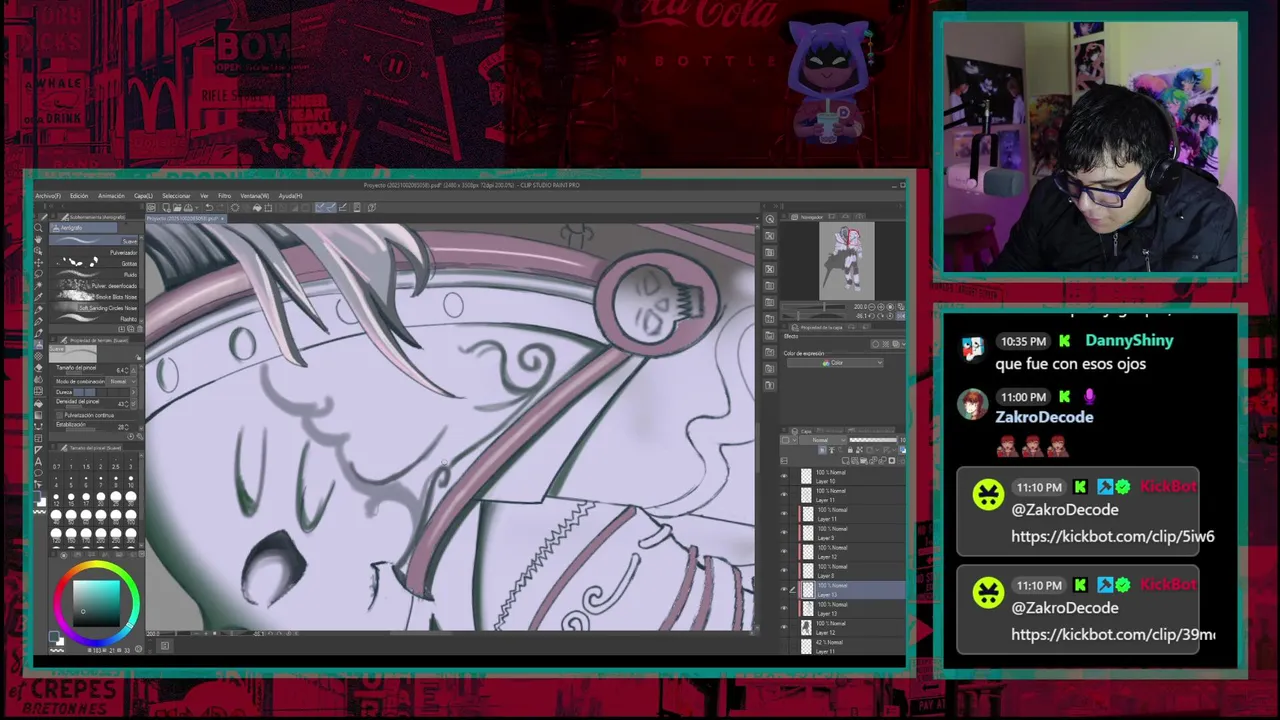
Task: Toggle snap to special ruler icon
Action: 331,207
